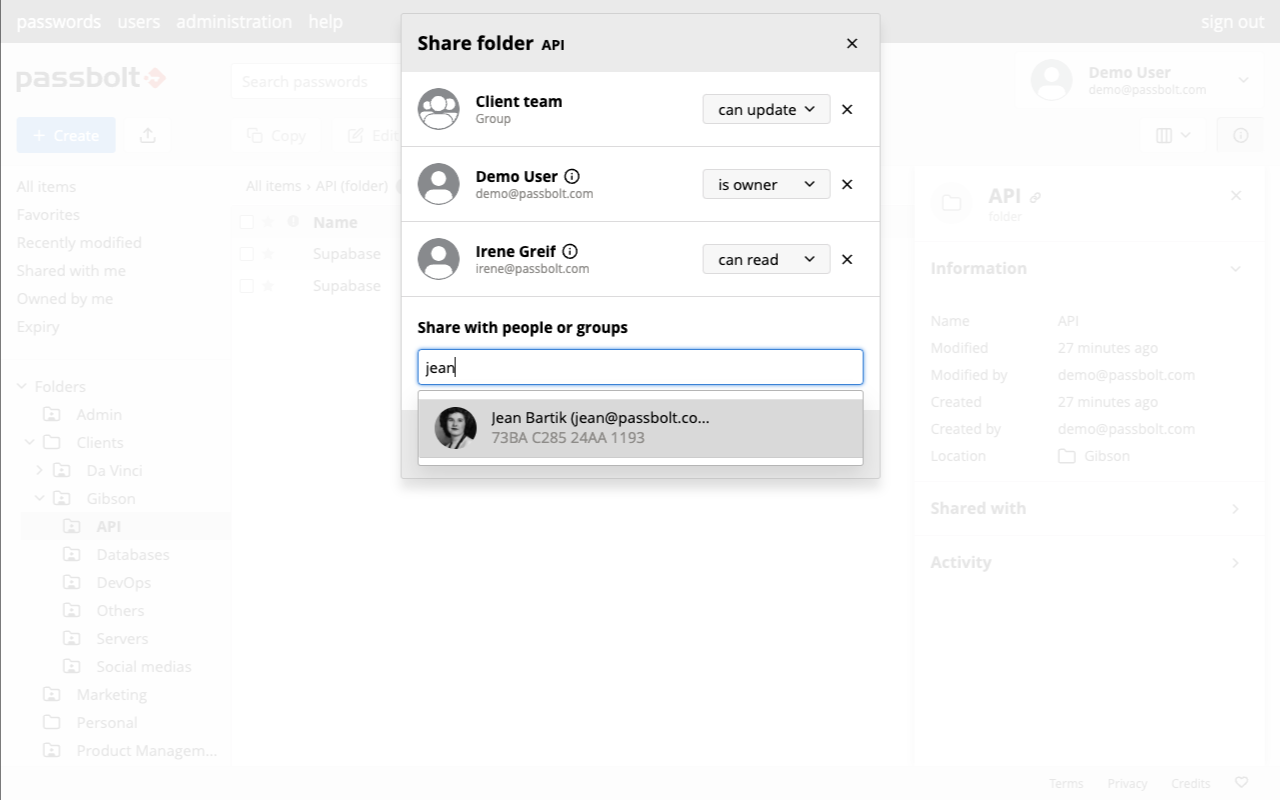Close the API details sidebar
1280x800 pixels.
tap(1236, 195)
